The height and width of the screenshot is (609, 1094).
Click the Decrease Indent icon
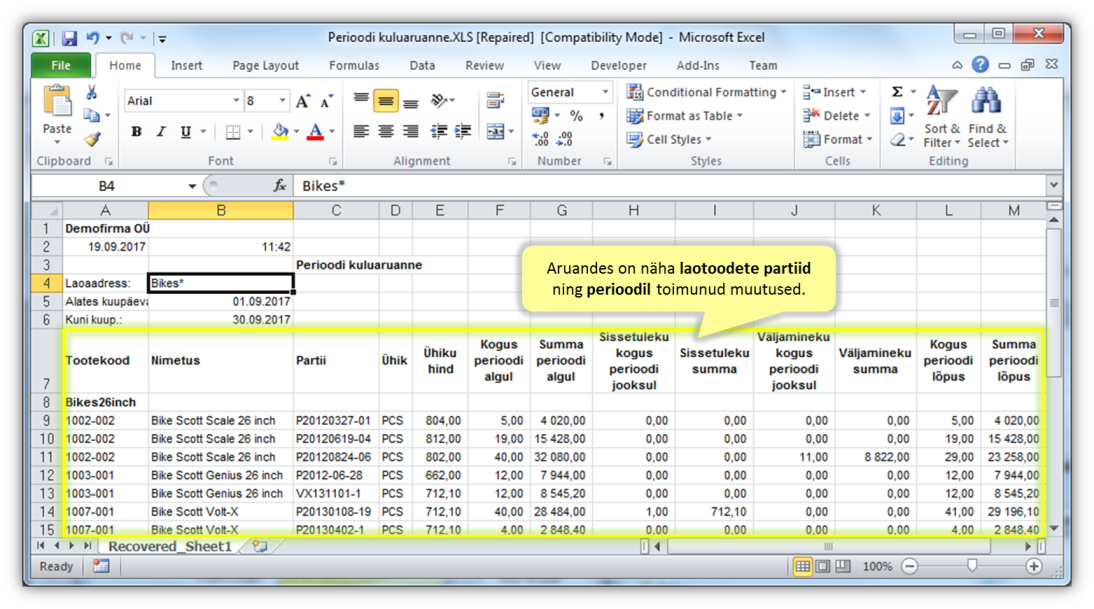[x=438, y=131]
